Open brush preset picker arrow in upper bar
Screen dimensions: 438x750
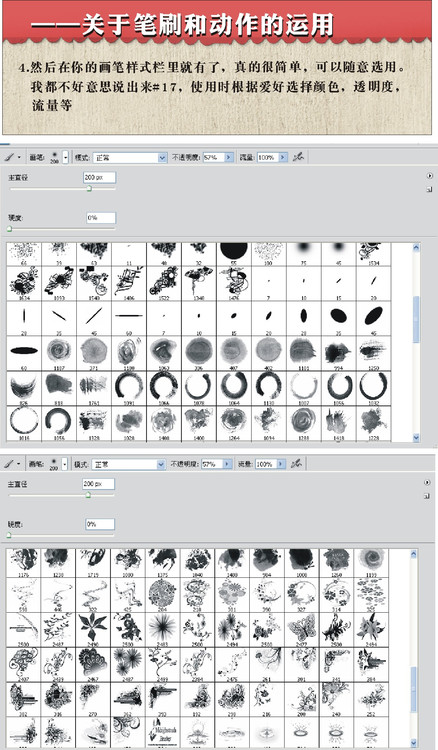pyautogui.click(x=66, y=157)
